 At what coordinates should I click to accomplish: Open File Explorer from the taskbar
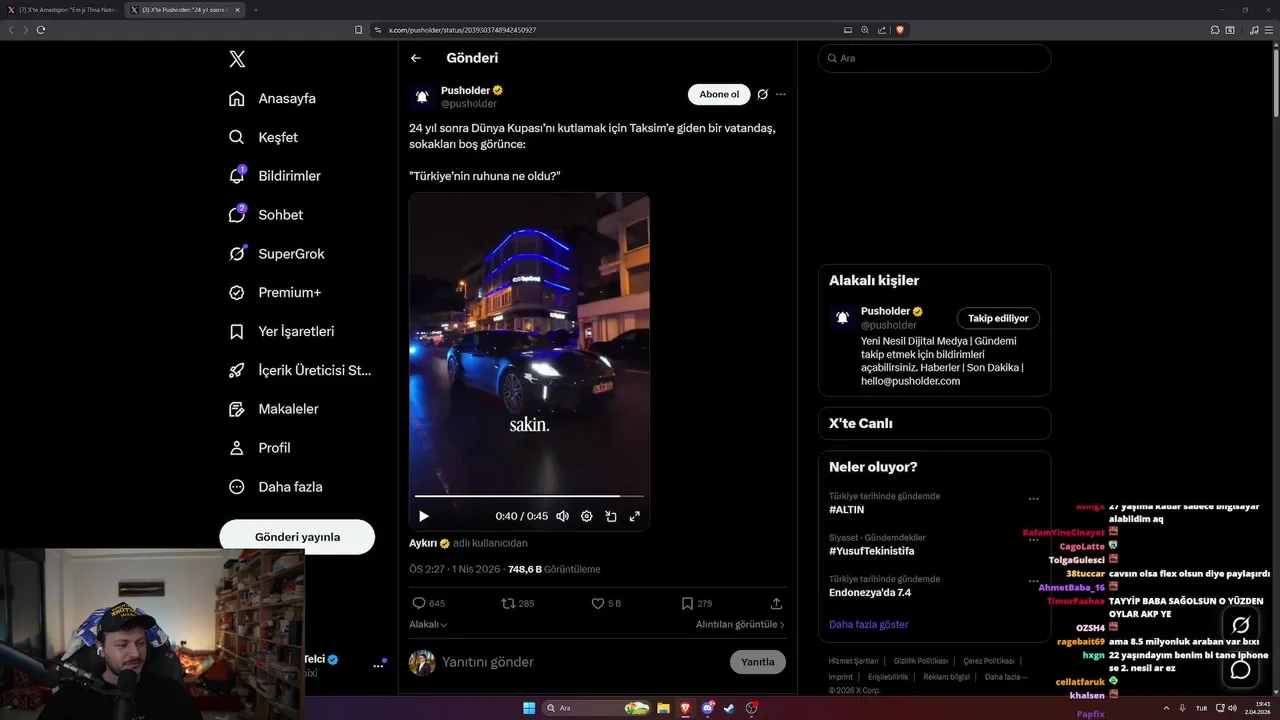pyautogui.click(x=663, y=708)
